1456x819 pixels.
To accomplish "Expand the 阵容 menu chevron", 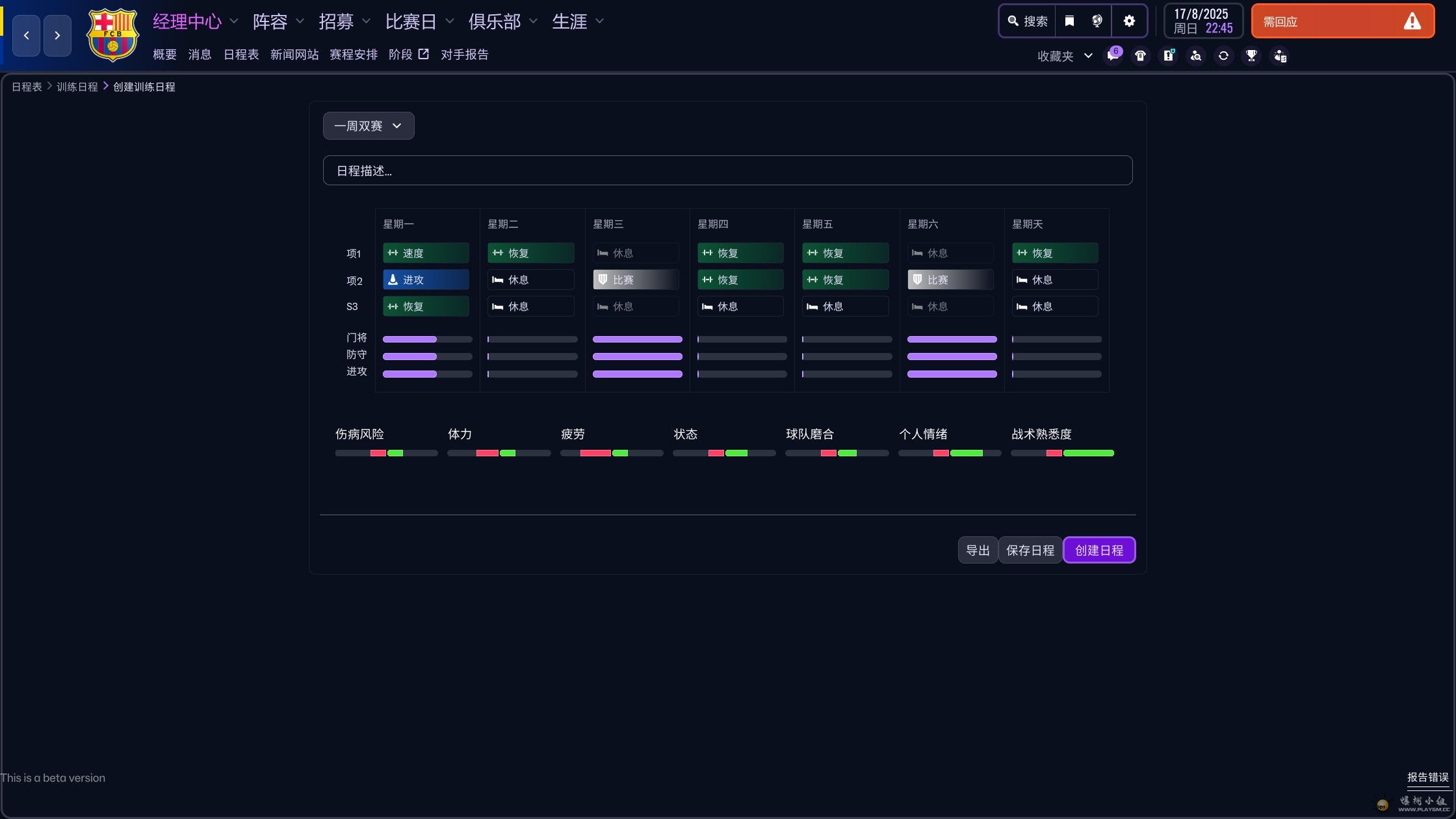I will tap(300, 21).
